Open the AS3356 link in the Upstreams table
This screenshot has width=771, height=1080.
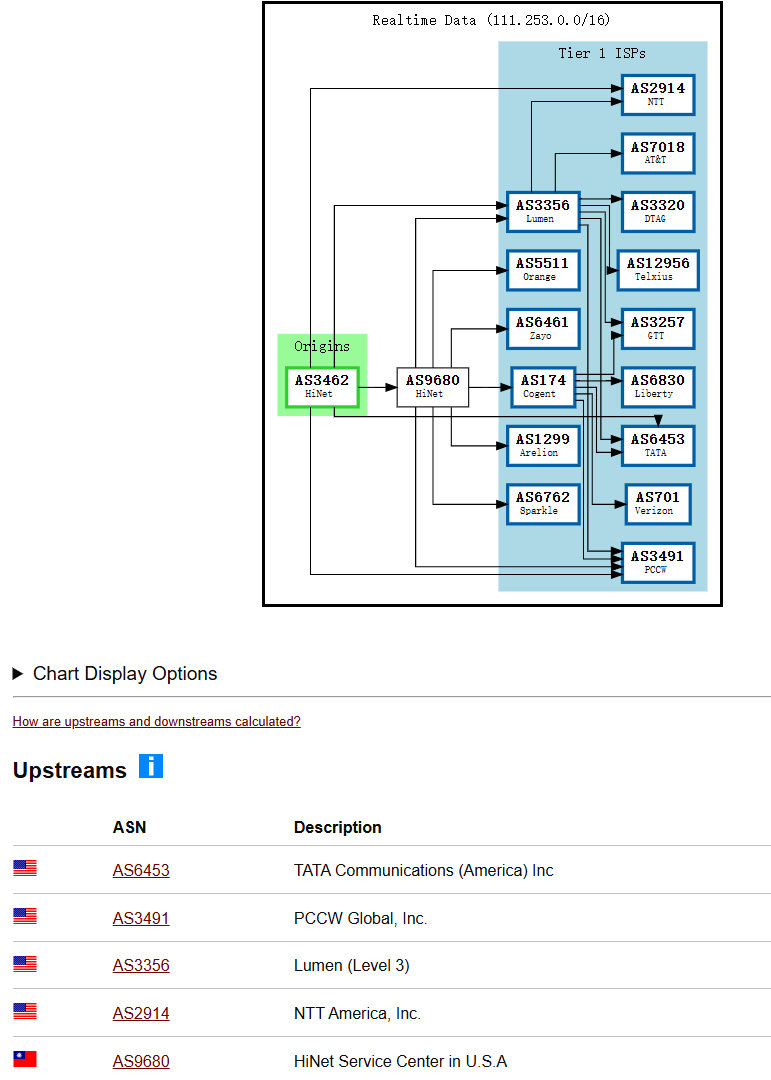(x=141, y=966)
